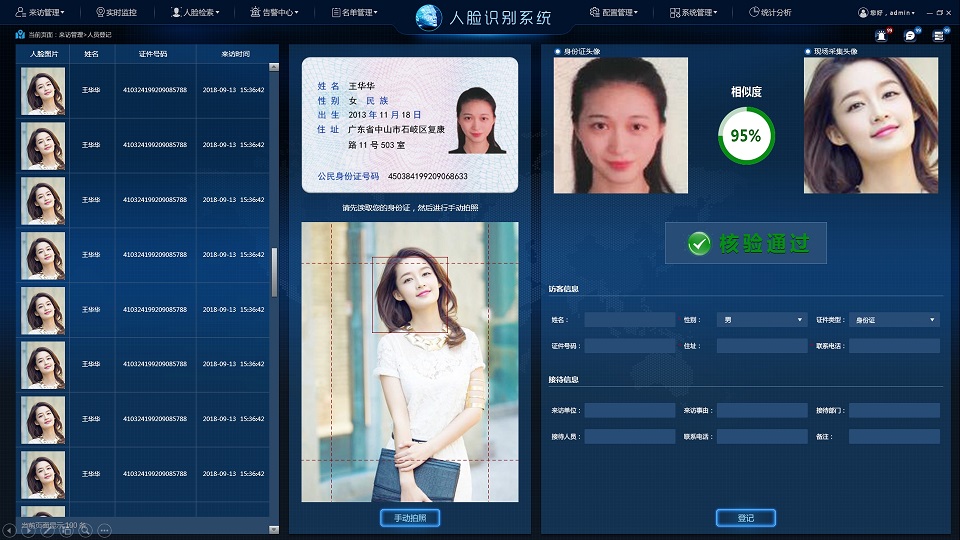The height and width of the screenshot is (540, 960).
Task: Click the live camera capture photo
Action: (410, 362)
